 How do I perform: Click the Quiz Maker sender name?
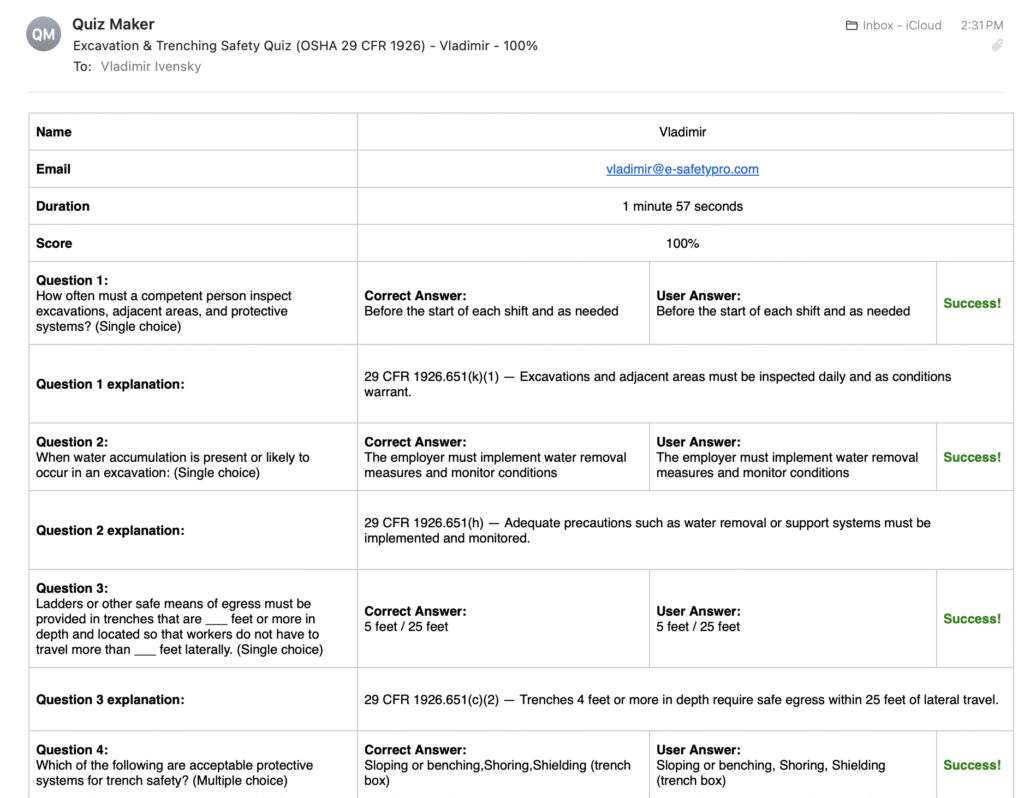(114, 24)
